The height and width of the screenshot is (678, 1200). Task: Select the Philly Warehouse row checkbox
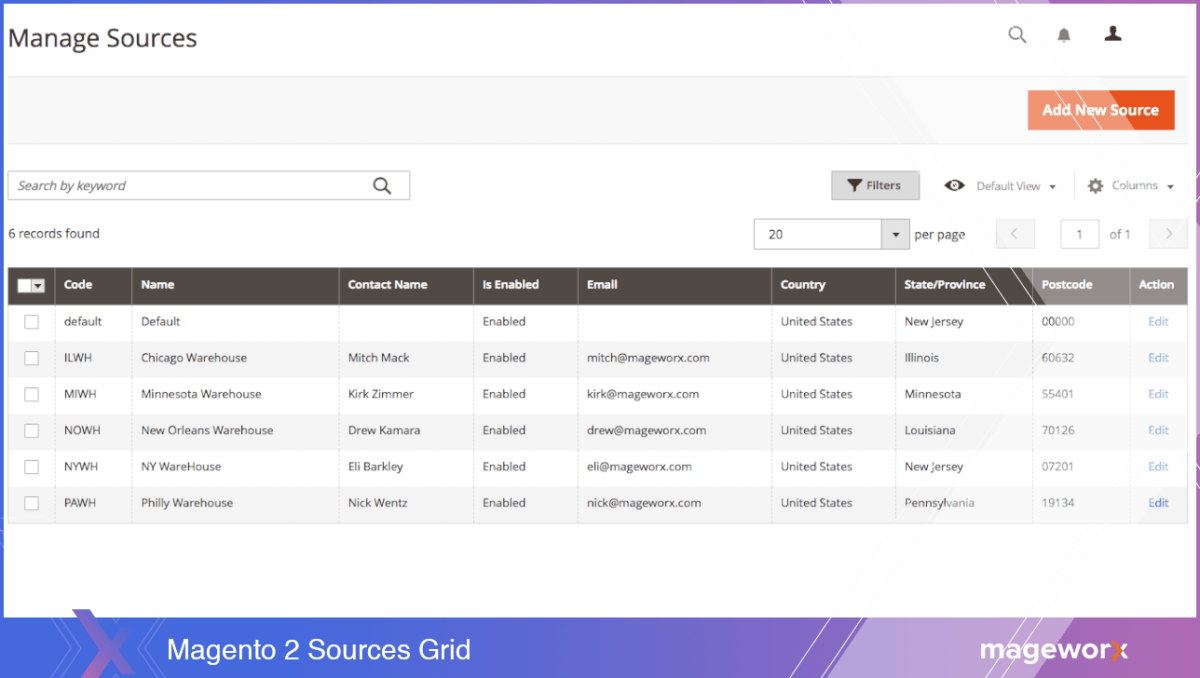click(32, 503)
